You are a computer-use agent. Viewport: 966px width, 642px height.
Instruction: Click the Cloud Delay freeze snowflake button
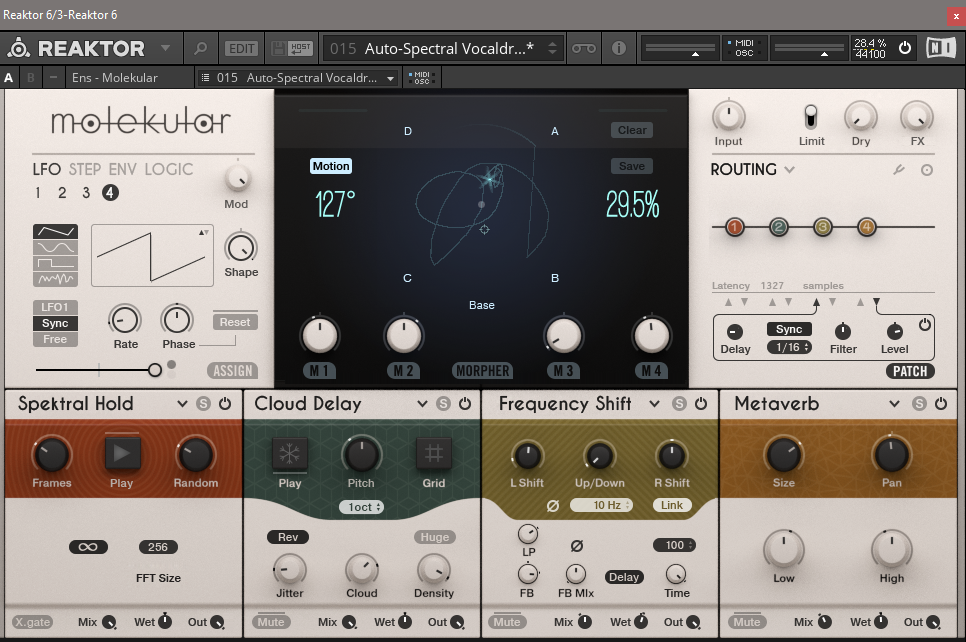pos(290,454)
